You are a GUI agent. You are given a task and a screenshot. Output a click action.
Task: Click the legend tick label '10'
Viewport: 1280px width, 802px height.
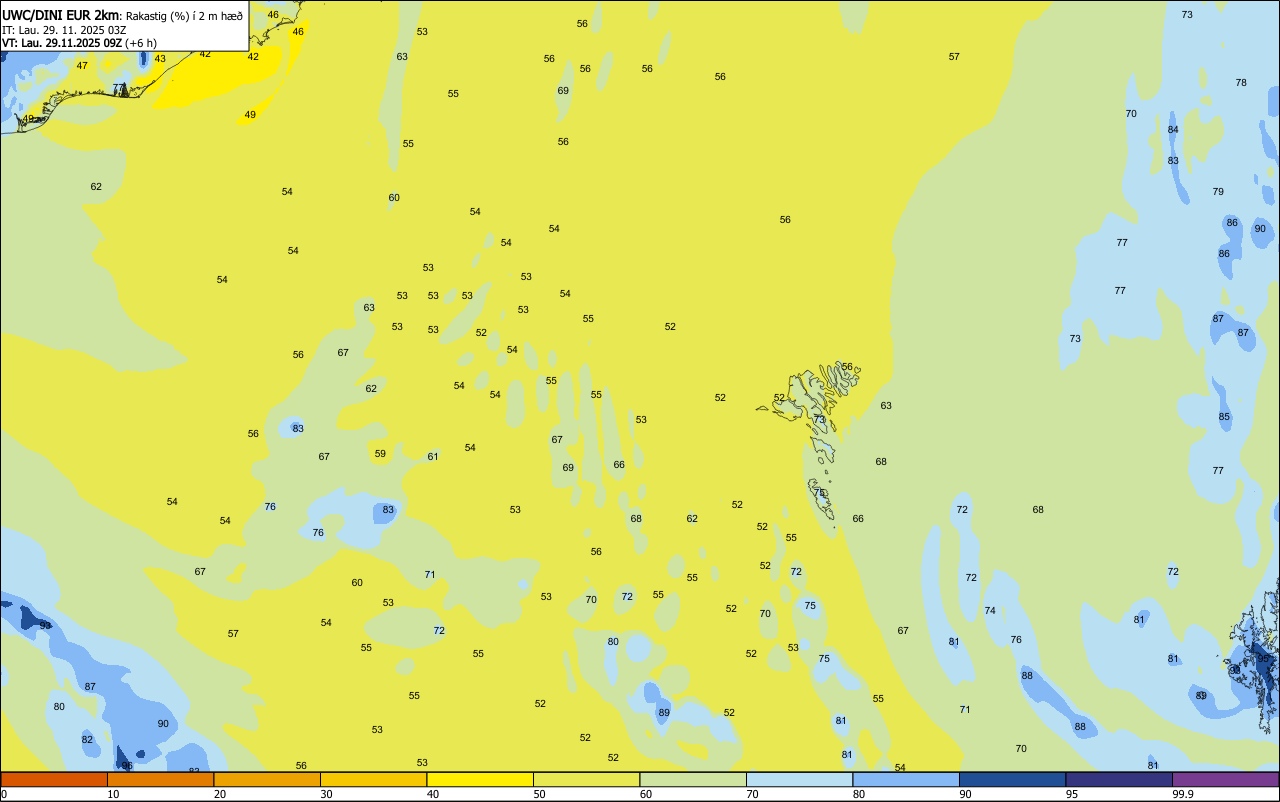[113, 794]
